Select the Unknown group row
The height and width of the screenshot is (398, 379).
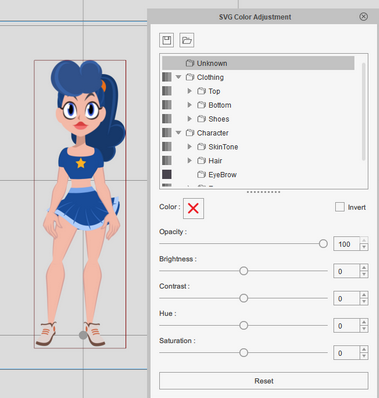[258, 63]
